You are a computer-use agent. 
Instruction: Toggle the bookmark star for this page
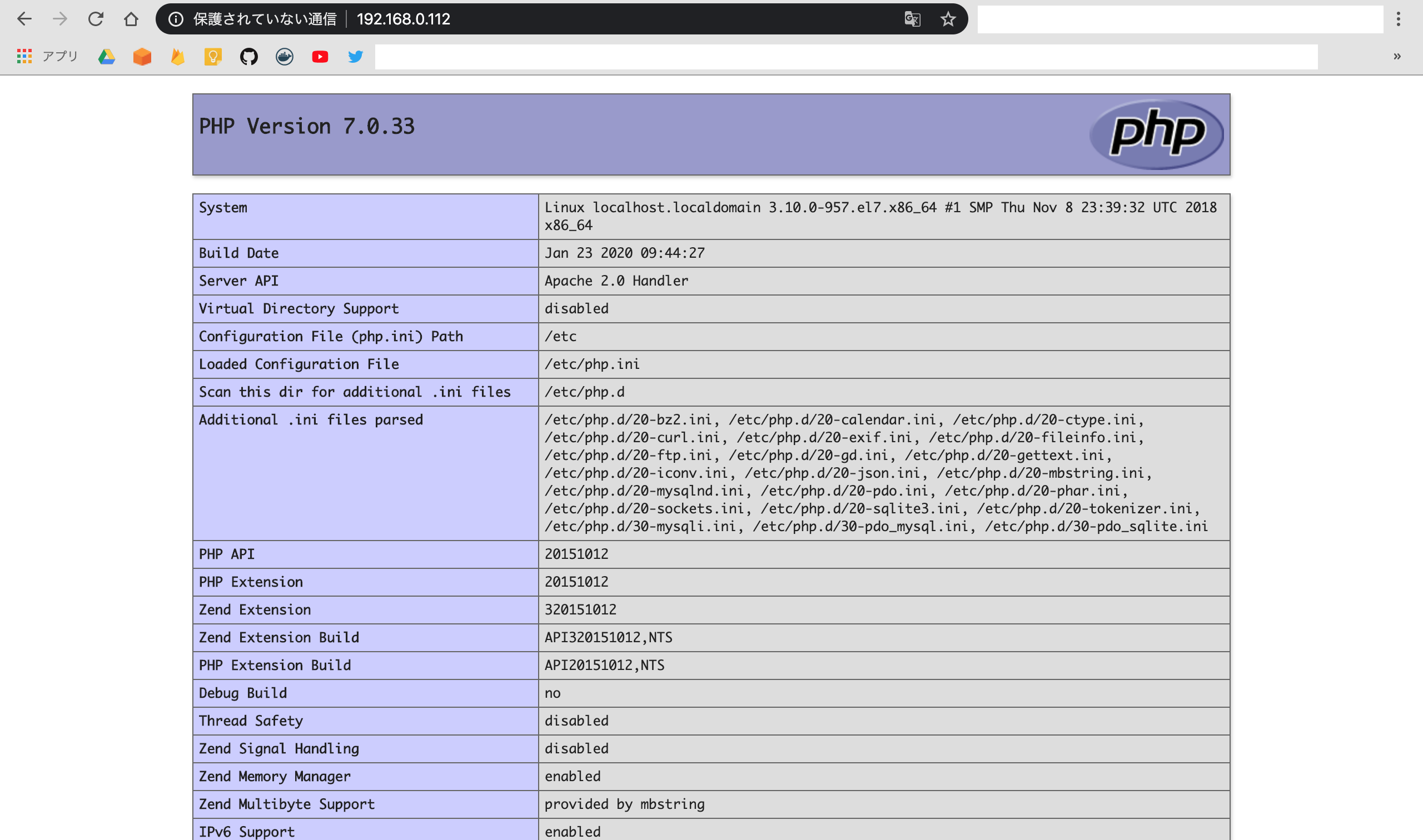pyautogui.click(x=948, y=19)
